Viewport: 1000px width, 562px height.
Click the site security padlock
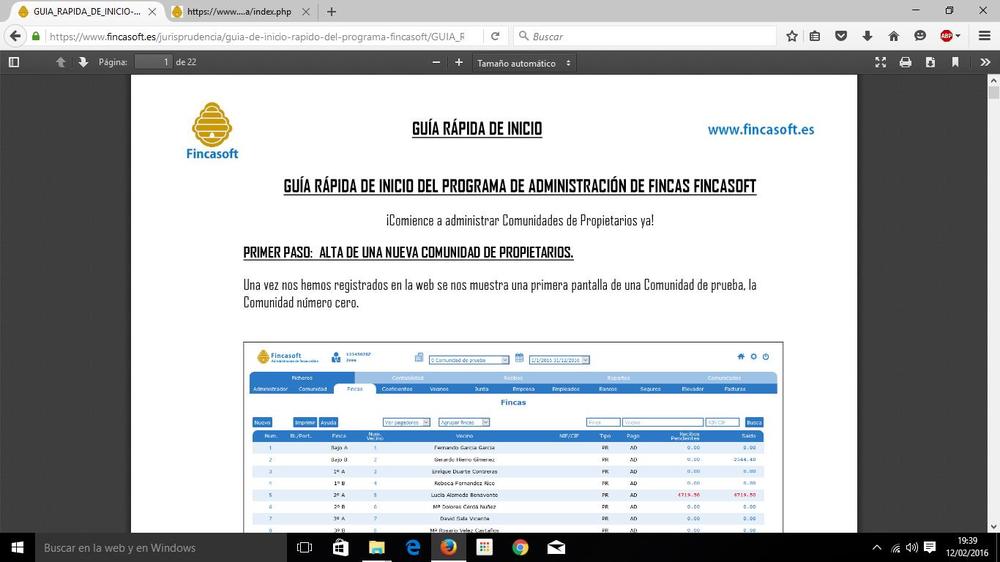click(36, 36)
